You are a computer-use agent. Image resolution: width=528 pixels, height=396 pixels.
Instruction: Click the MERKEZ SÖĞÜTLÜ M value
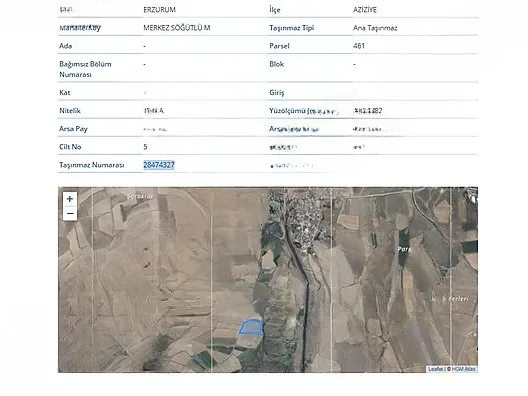(x=177, y=28)
